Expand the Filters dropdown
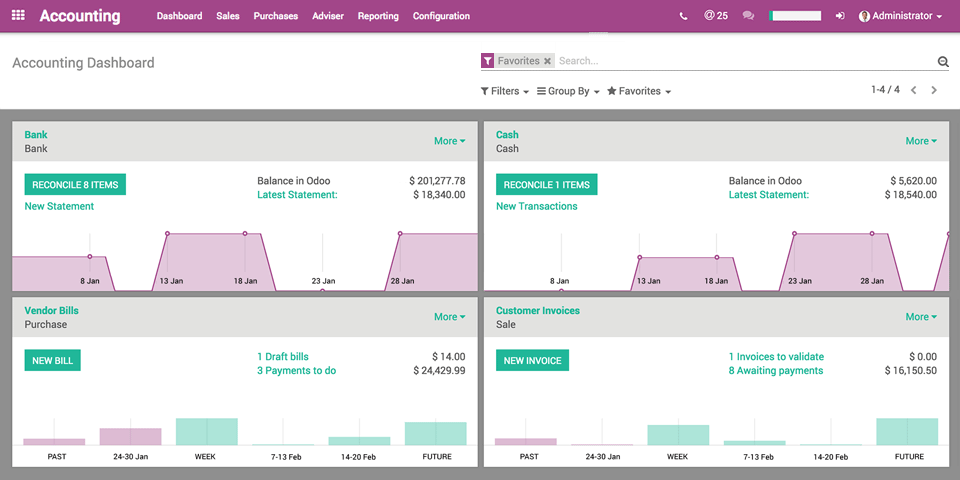The width and height of the screenshot is (960, 480). click(x=505, y=91)
